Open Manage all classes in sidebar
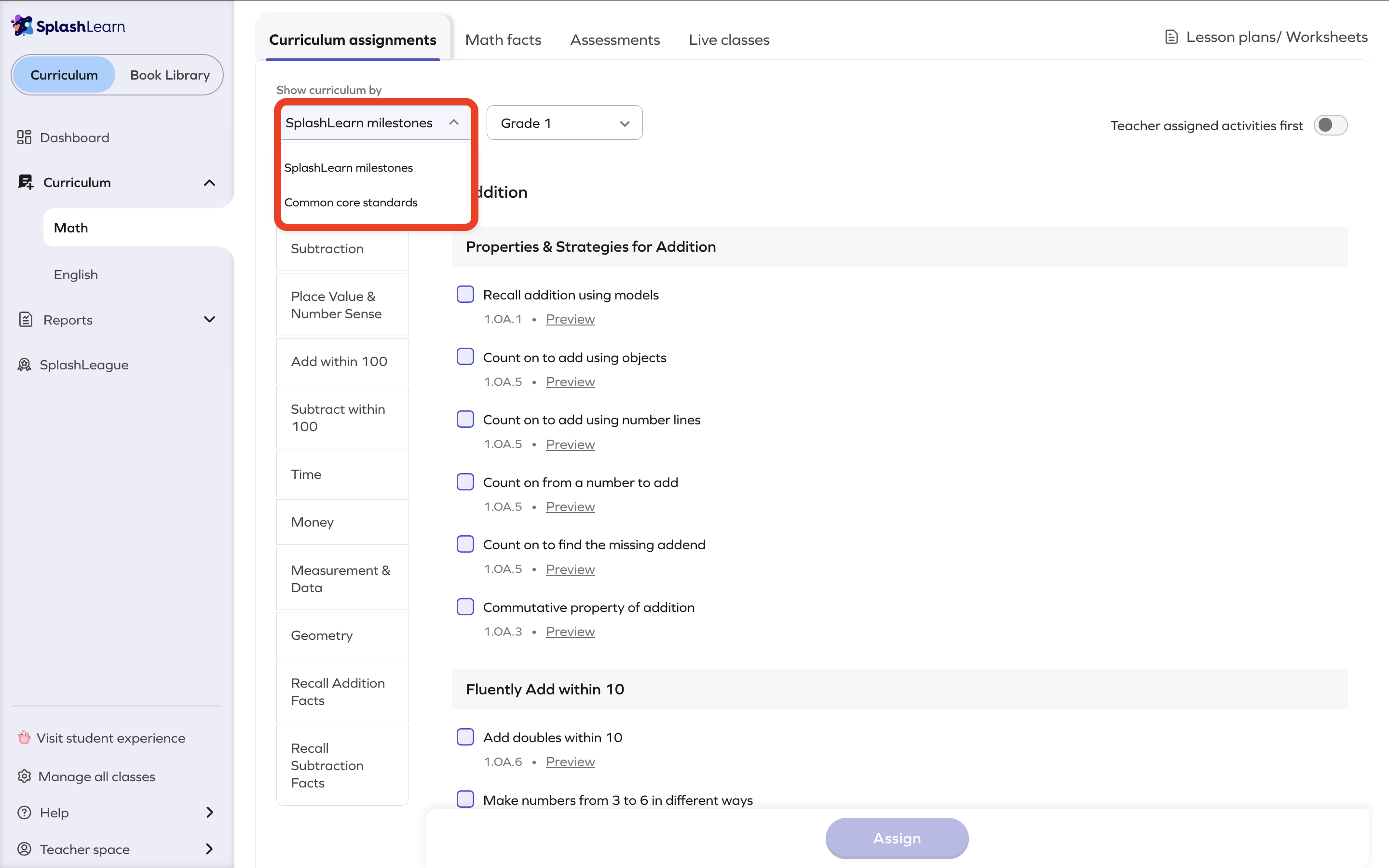The height and width of the screenshot is (868, 1389). (96, 776)
